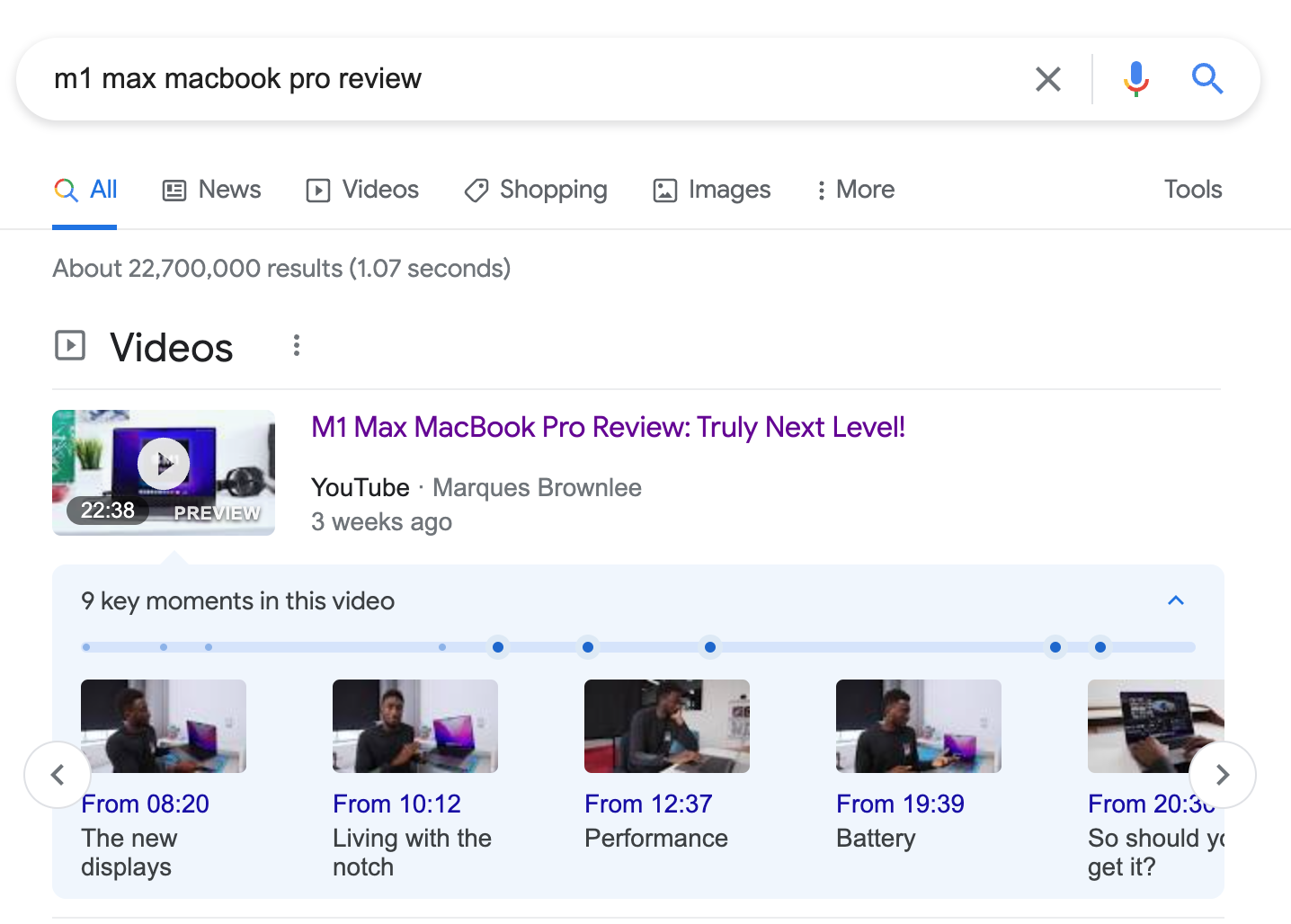The image size is (1291, 924).
Task: Clear the search query with the X icon
Action: (x=1048, y=79)
